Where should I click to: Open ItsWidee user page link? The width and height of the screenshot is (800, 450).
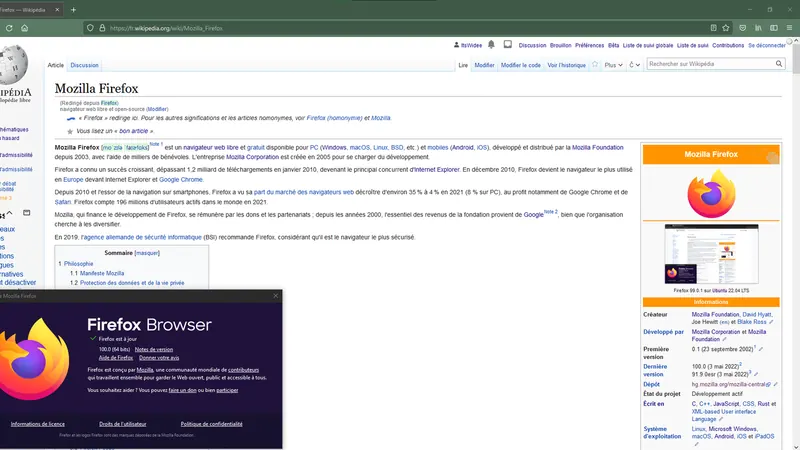471,45
